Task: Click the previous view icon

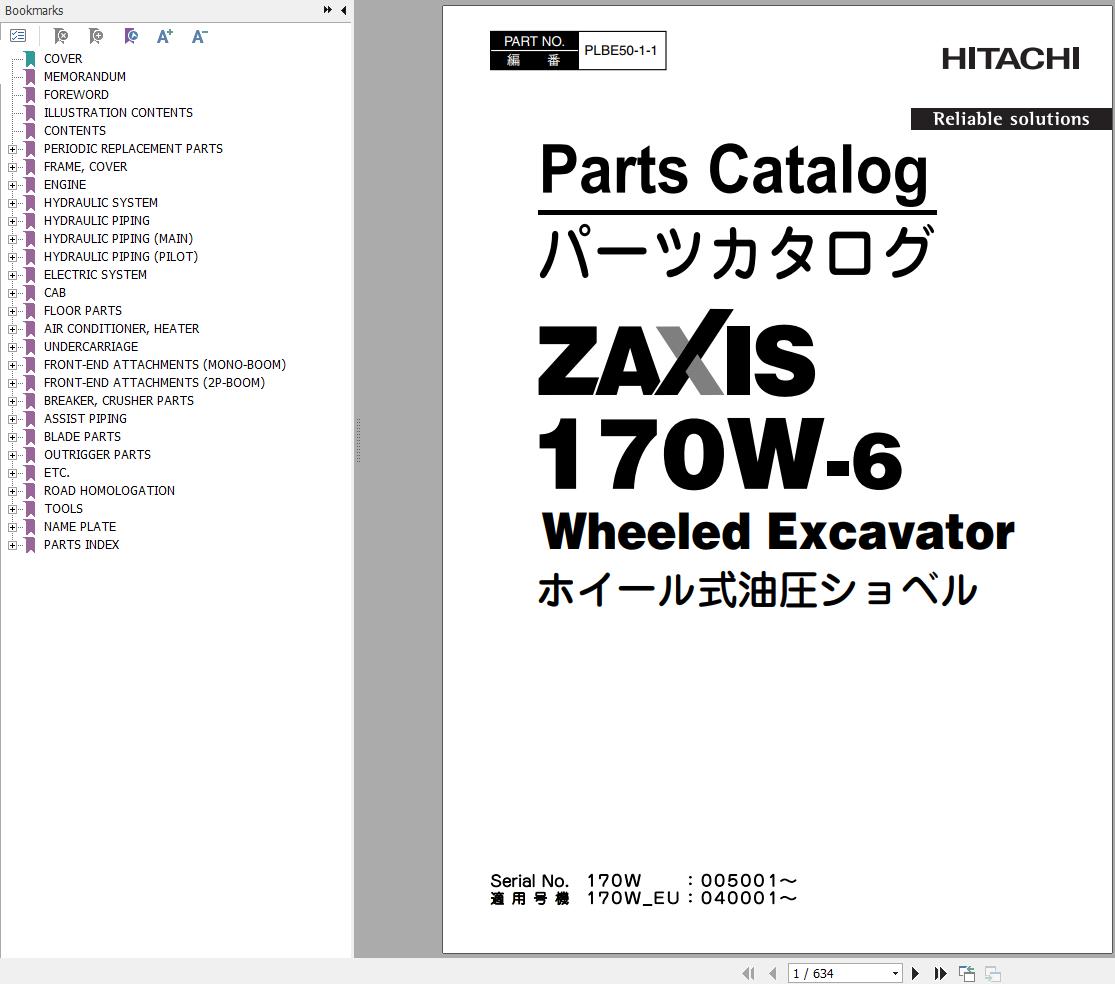Action: (x=966, y=973)
